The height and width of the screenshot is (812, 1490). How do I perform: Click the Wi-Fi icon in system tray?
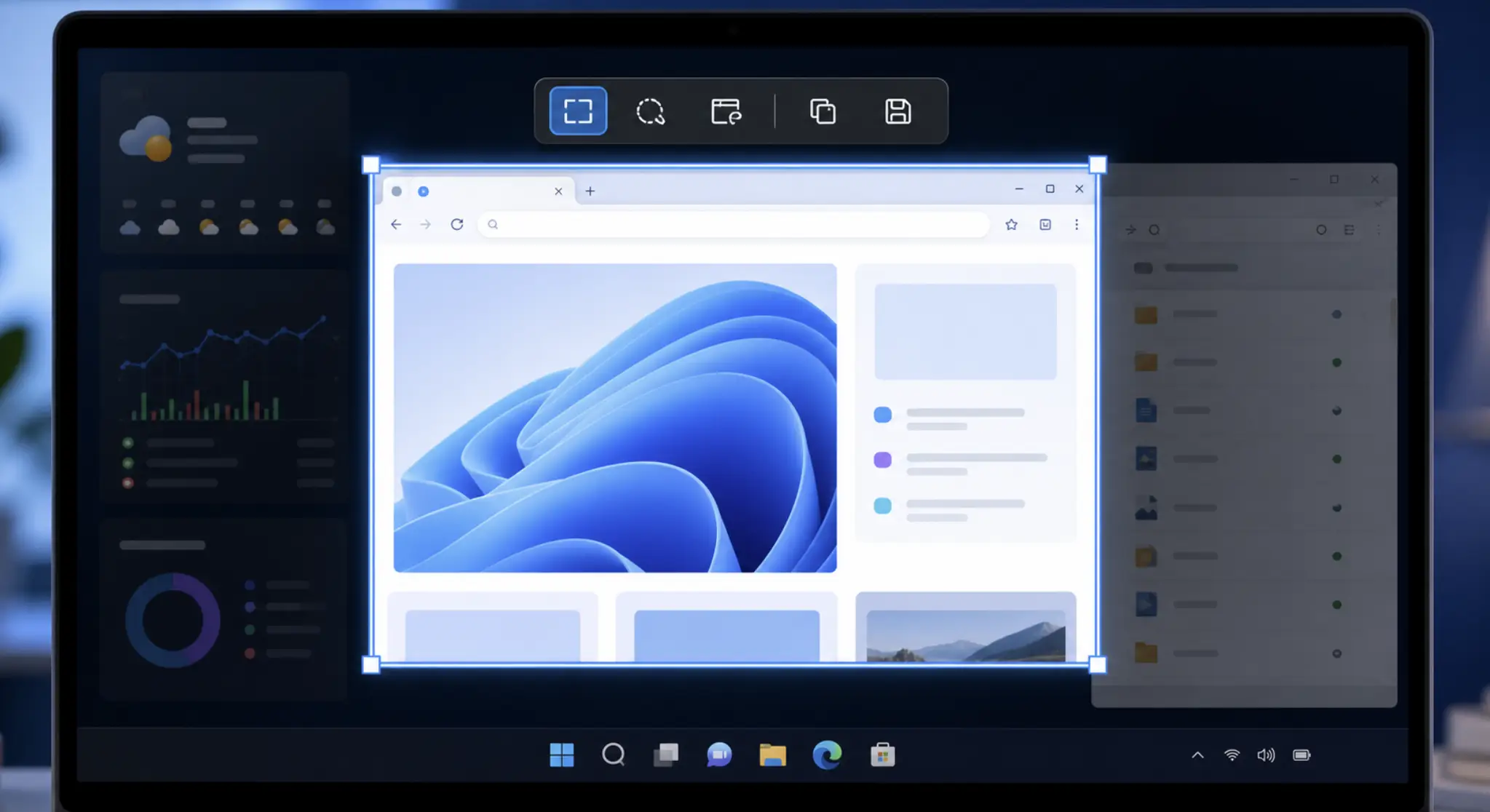coord(1232,755)
